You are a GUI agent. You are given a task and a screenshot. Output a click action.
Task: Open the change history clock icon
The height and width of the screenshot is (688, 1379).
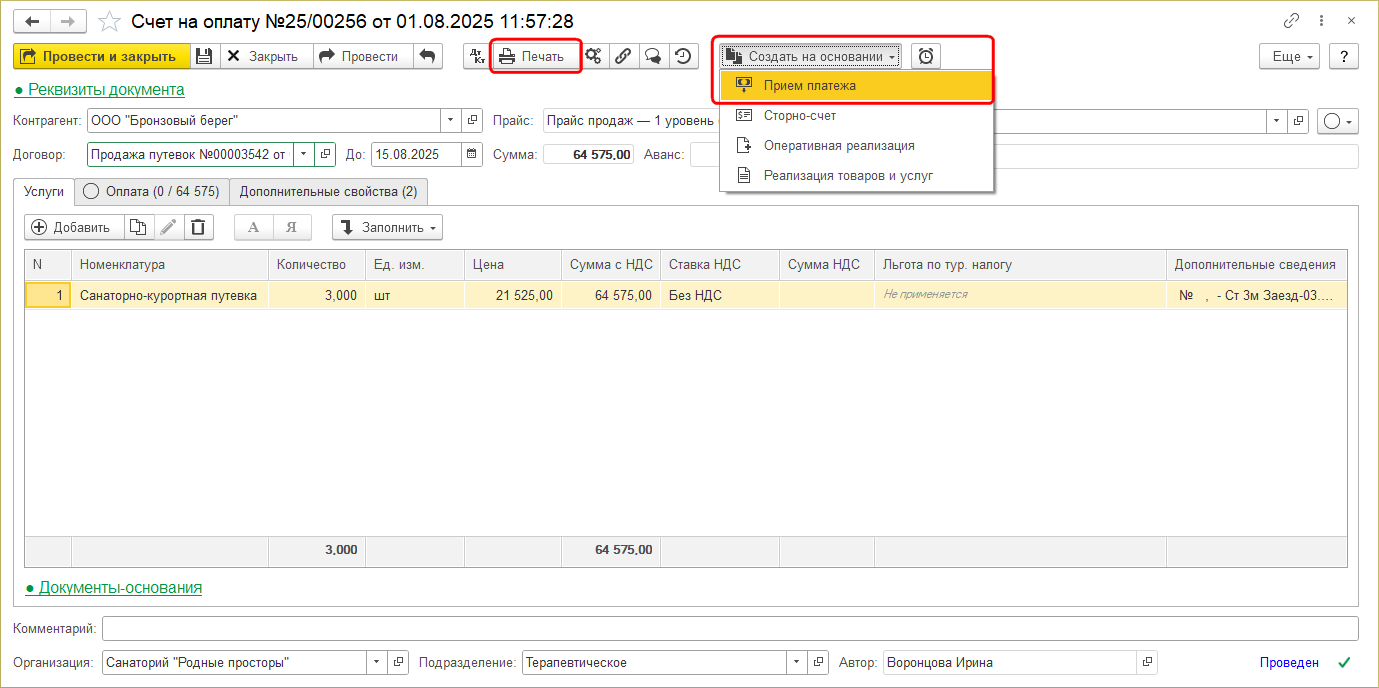(x=683, y=56)
